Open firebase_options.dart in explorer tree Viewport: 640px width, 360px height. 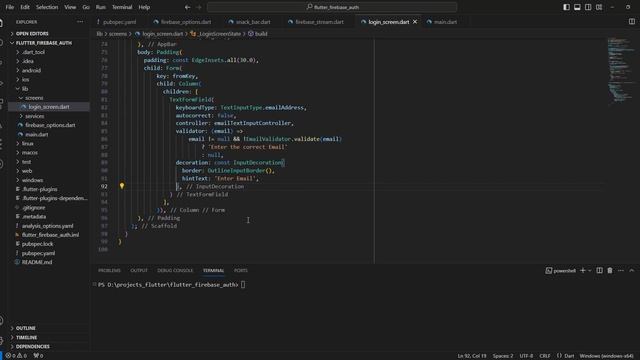tap(50, 125)
